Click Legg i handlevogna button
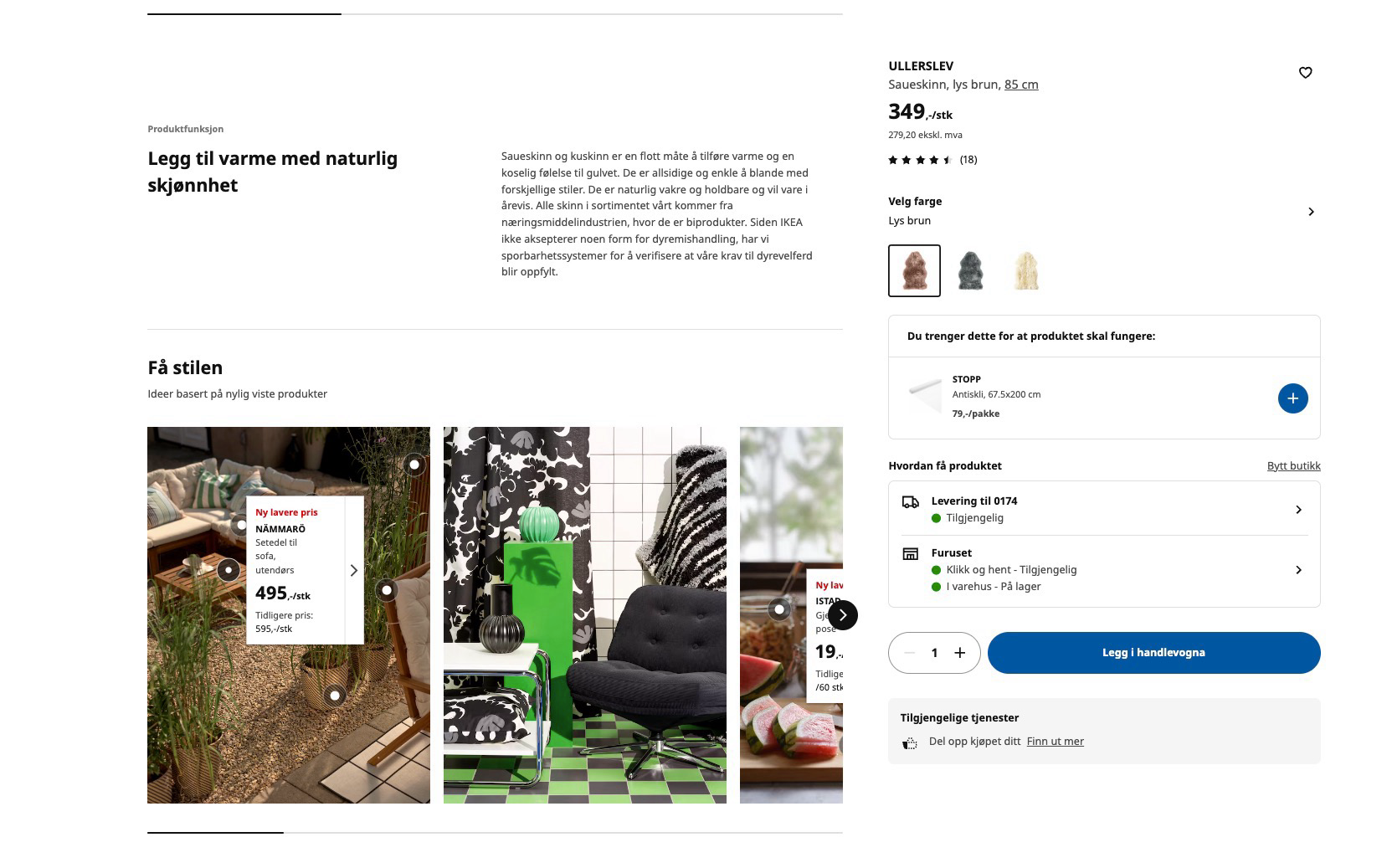Screen dimensions: 1387x868 1153,653
